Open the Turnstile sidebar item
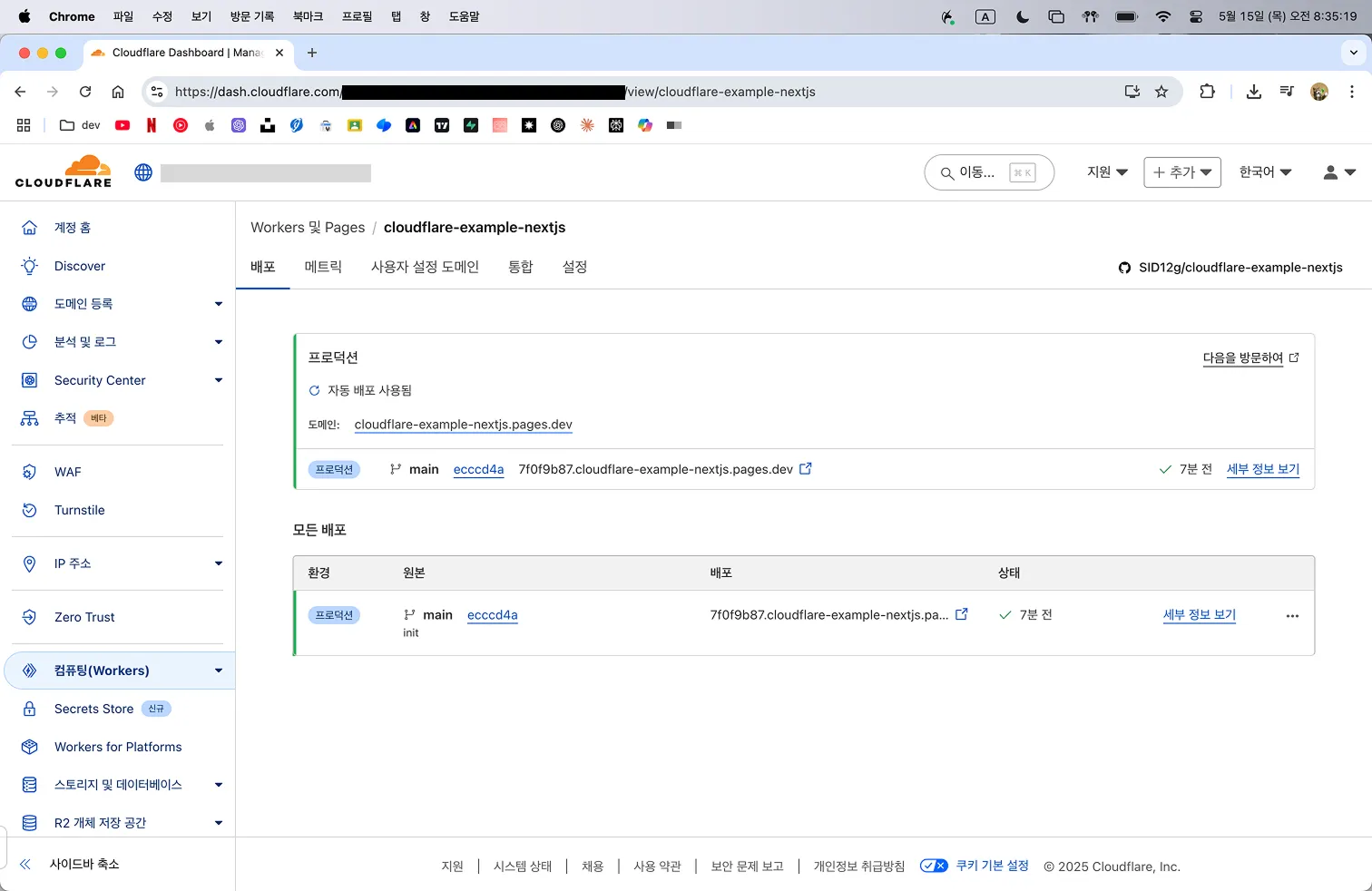This screenshot has height=891, width=1372. [79, 510]
